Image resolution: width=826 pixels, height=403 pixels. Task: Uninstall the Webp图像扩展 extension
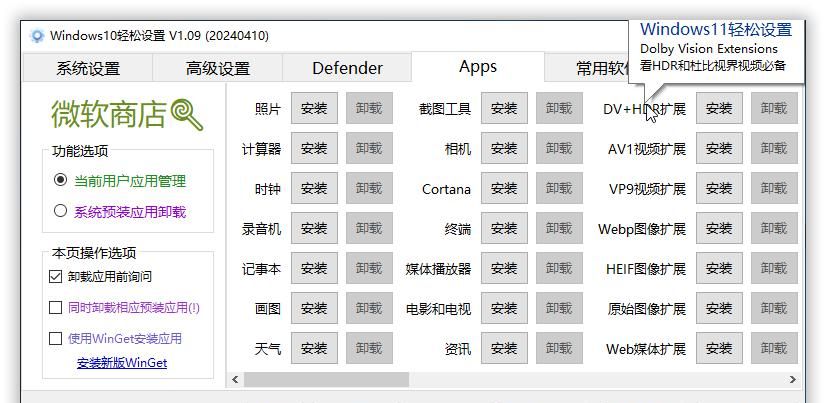pyautogui.click(x=774, y=229)
